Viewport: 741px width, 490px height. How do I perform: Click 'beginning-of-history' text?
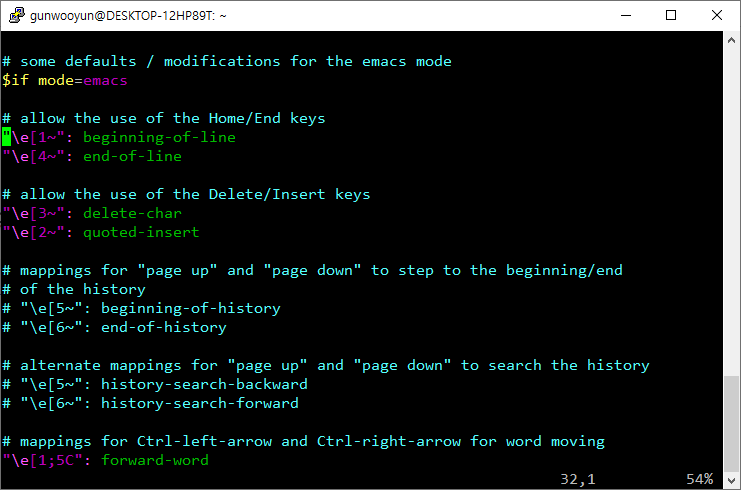click(x=190, y=309)
